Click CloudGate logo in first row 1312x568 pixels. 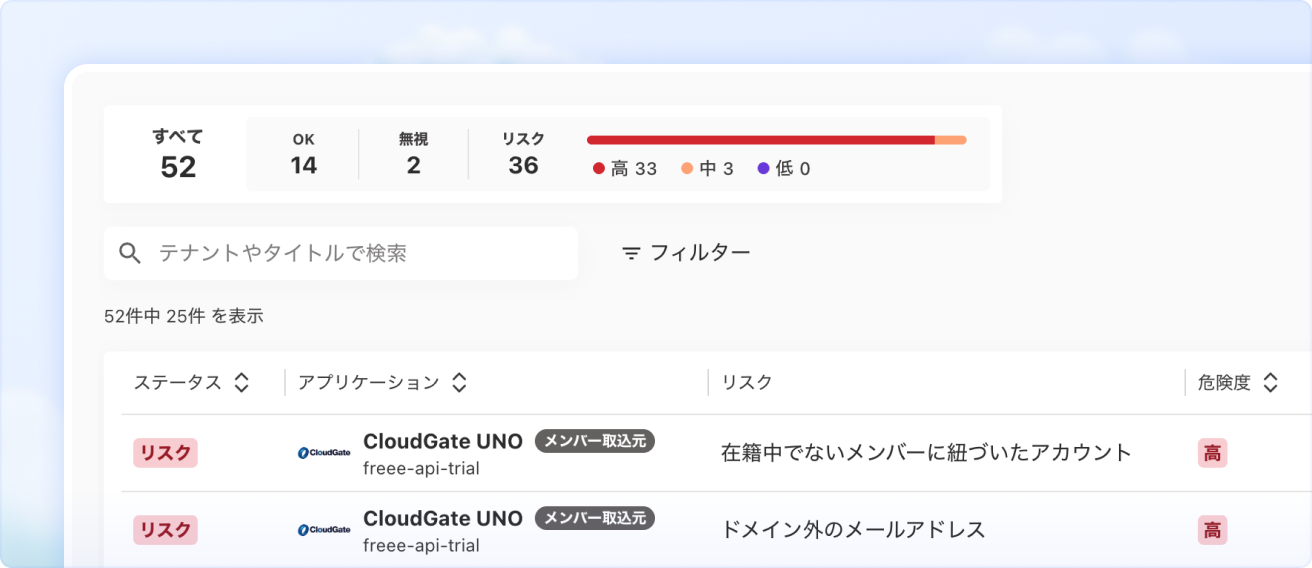[324, 453]
